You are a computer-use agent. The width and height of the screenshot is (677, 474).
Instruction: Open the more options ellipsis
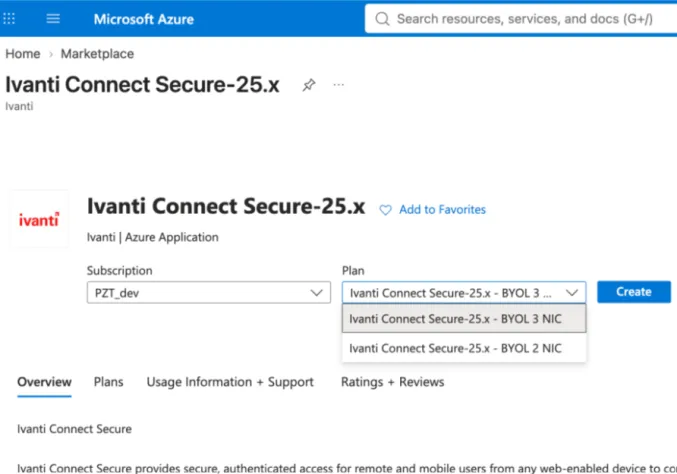tap(339, 85)
